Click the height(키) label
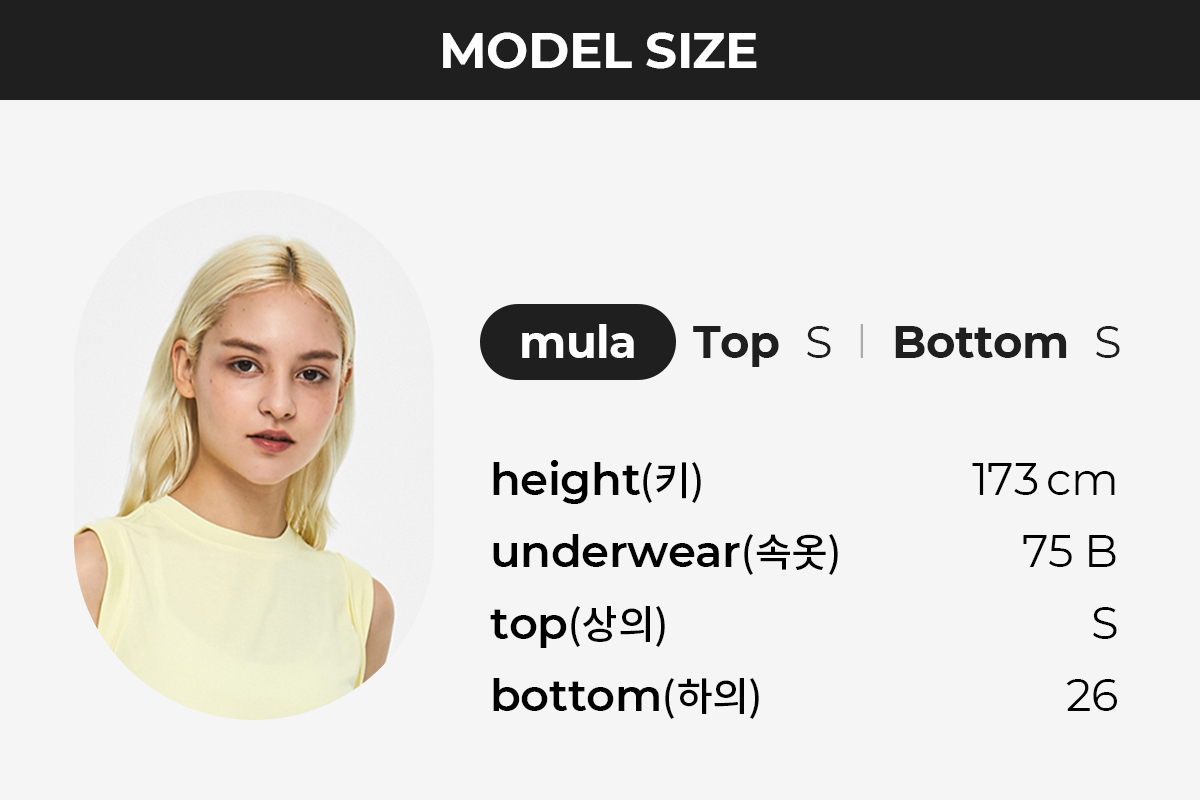The image size is (1200, 800). click(x=597, y=482)
